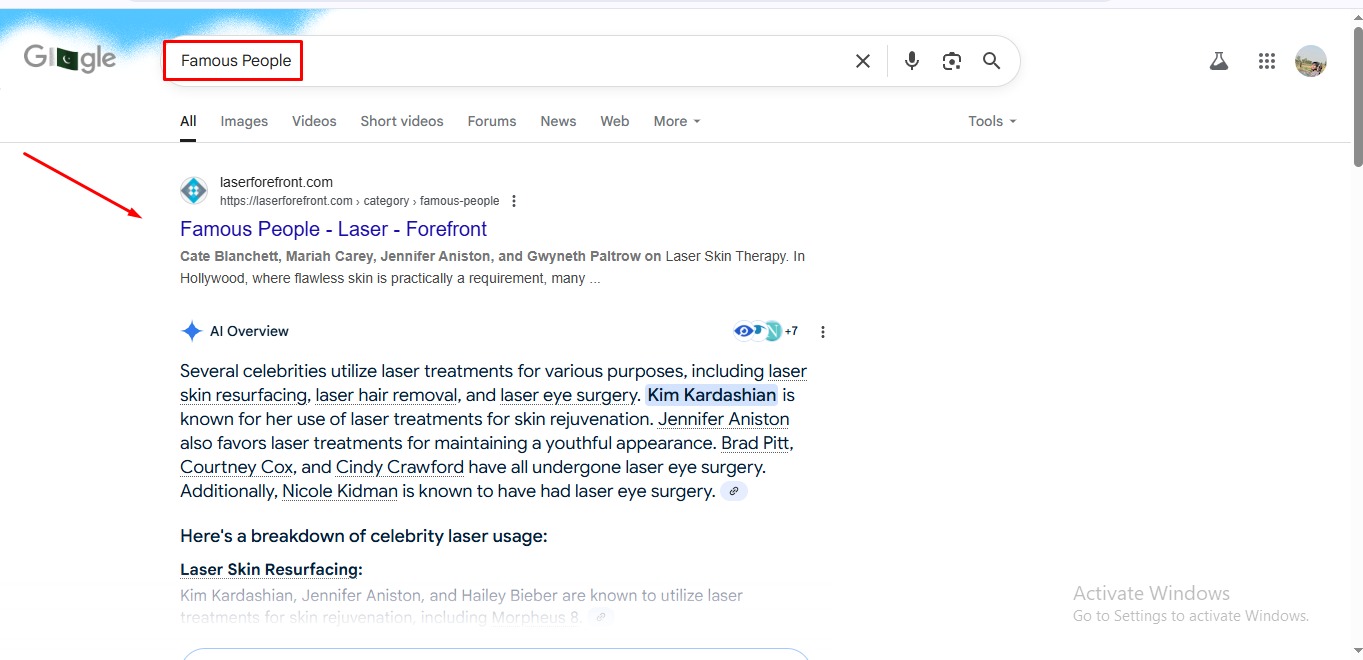View AI Overview sources +7 icons
The width and height of the screenshot is (1363, 660).
[765, 331]
